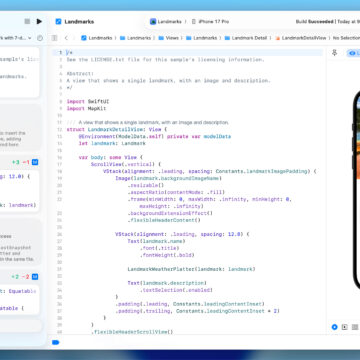The width and height of the screenshot is (360, 360).
Task: Click the 'import SwiftUI' code line
Action: (x=88, y=101)
